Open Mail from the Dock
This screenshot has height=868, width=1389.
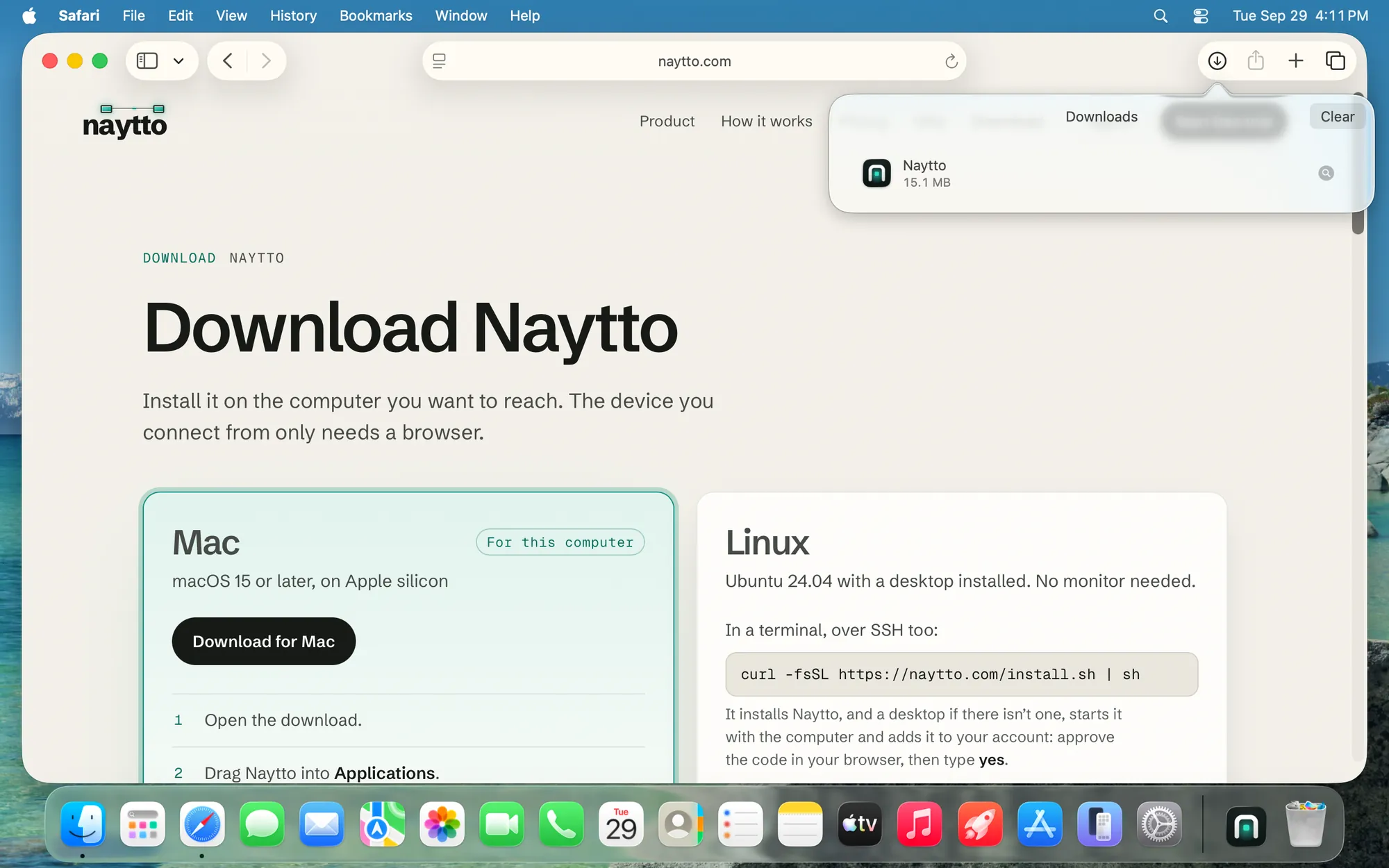(x=322, y=824)
